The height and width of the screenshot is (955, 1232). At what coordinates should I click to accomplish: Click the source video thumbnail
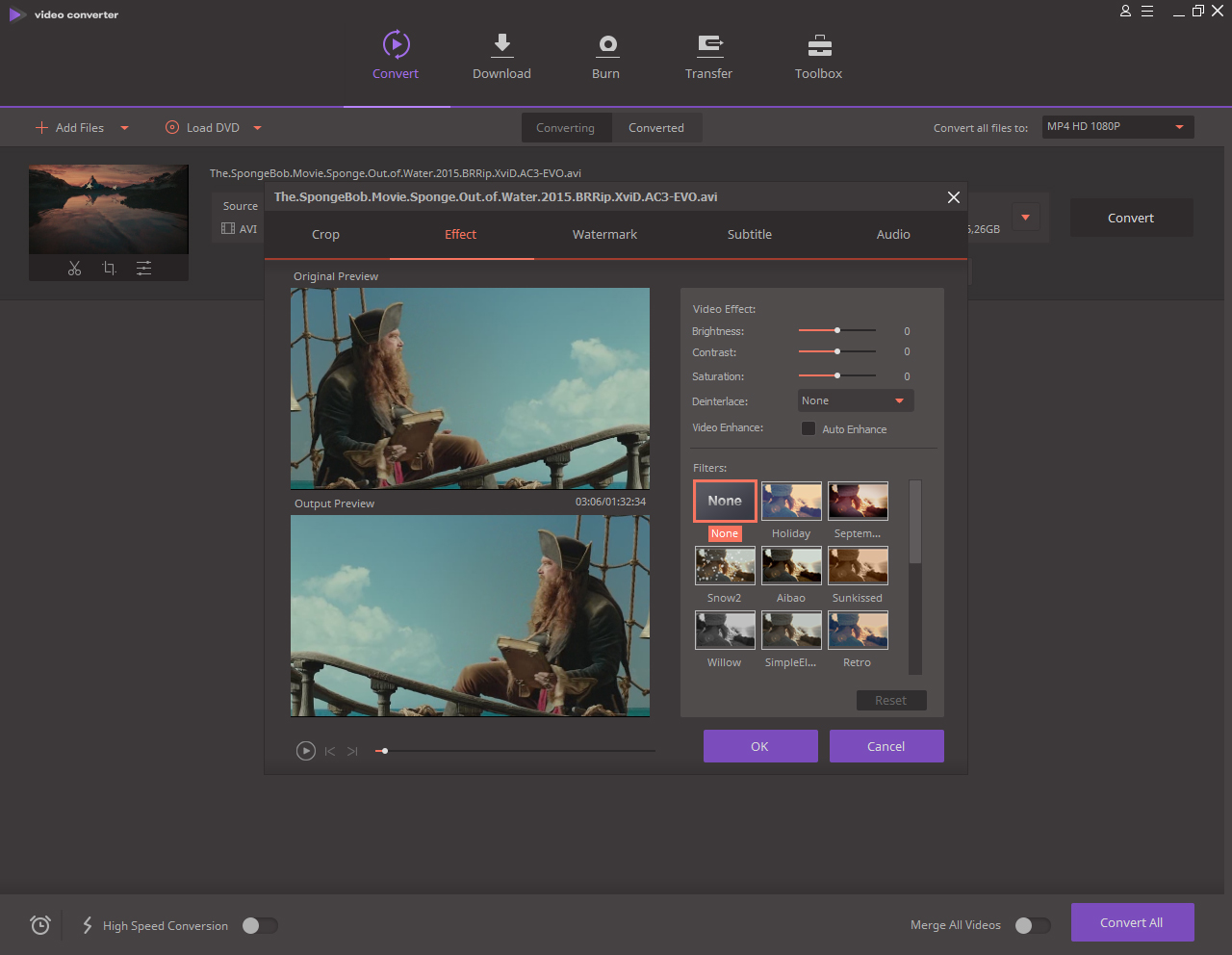[109, 209]
